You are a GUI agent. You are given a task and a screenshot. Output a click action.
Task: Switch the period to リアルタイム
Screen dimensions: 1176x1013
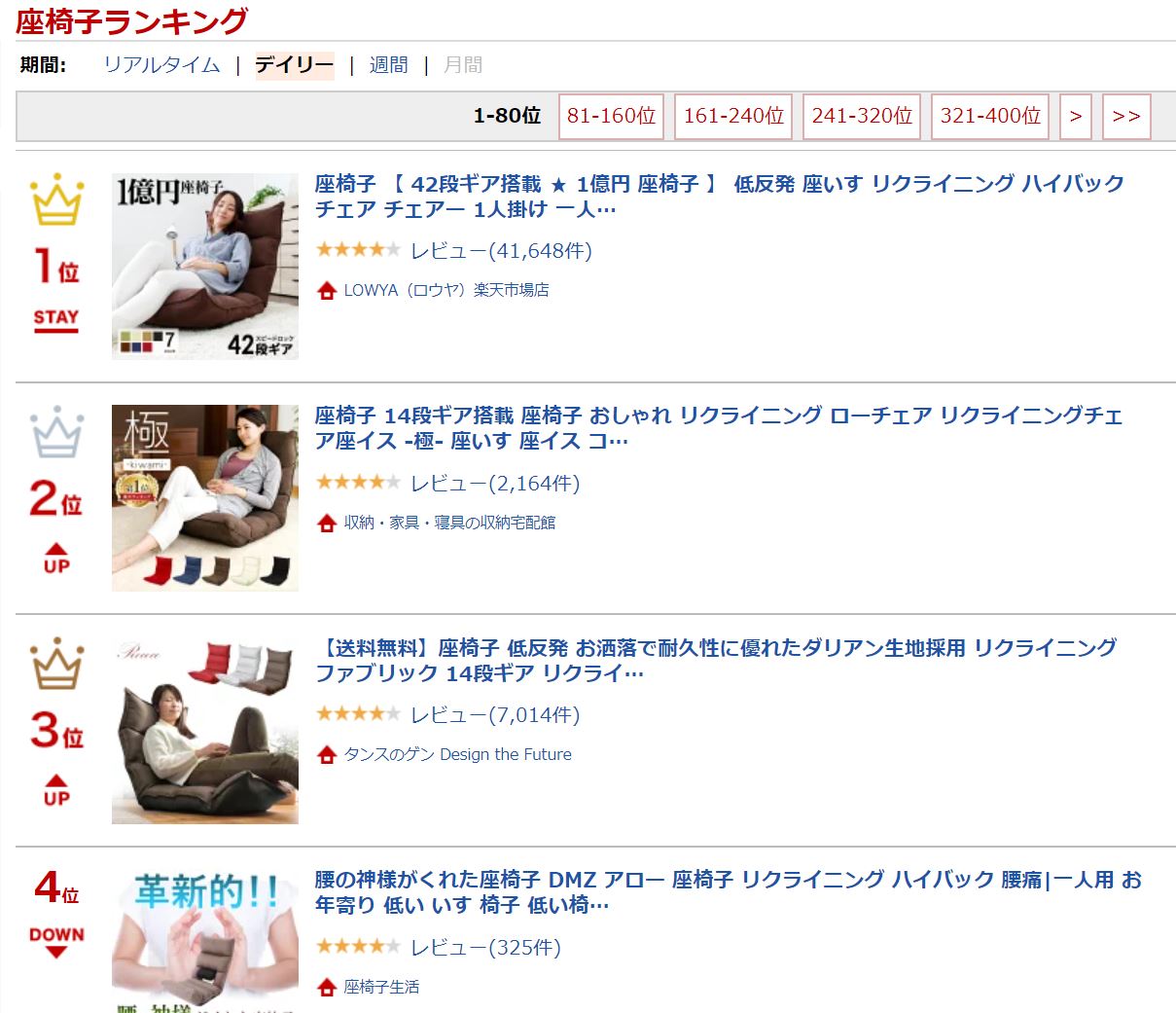[x=161, y=65]
